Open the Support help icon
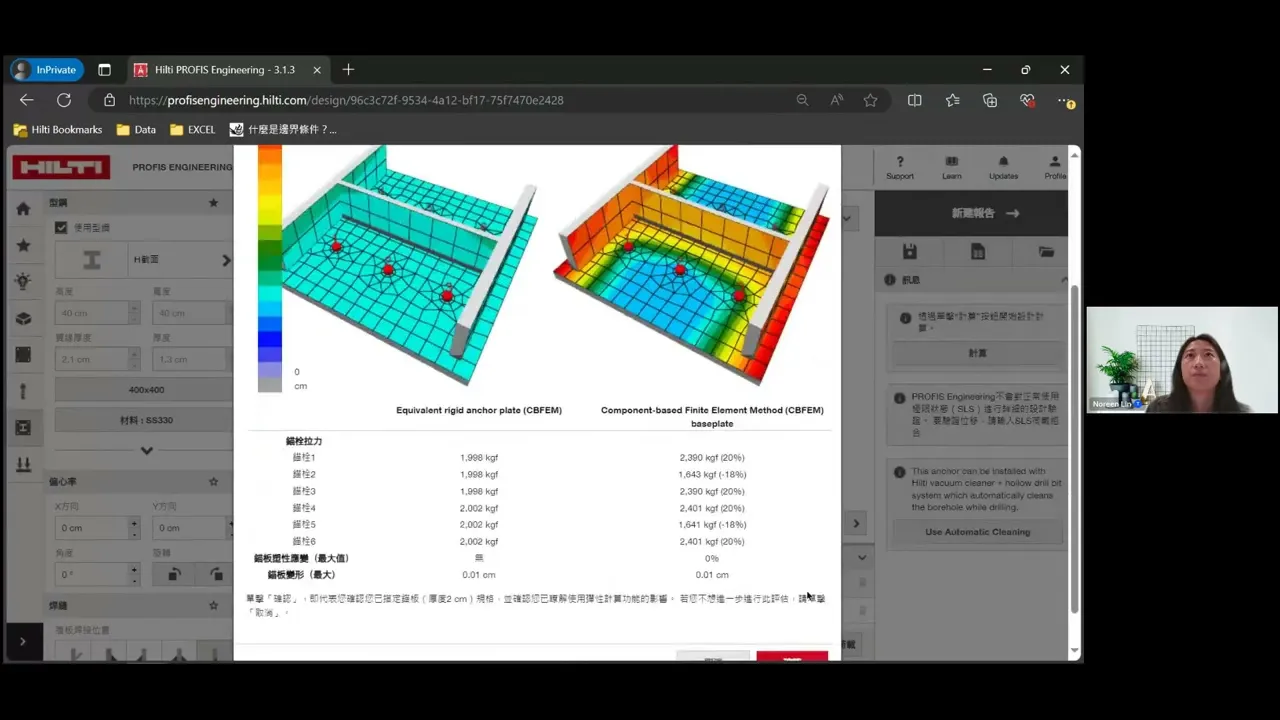Screen dimensions: 1280x720 coord(899,167)
